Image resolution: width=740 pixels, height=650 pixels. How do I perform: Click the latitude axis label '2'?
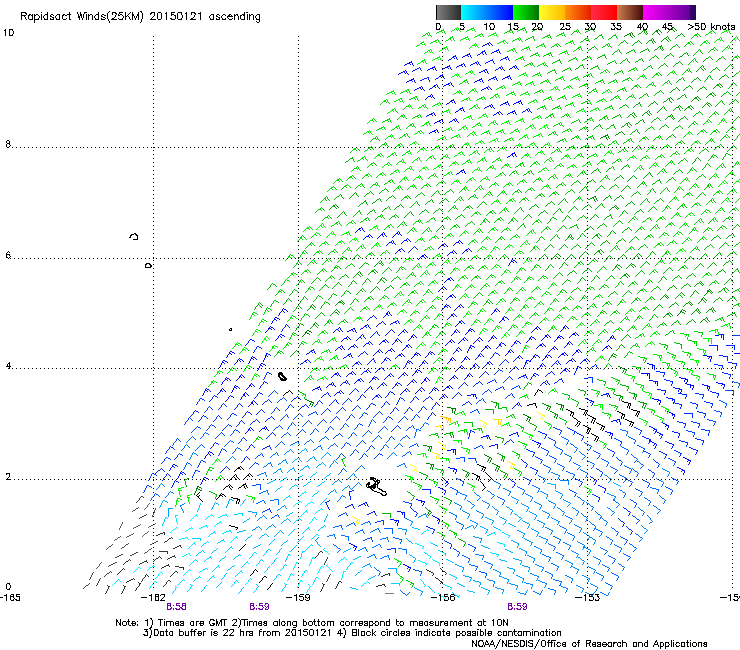click(x=8, y=477)
